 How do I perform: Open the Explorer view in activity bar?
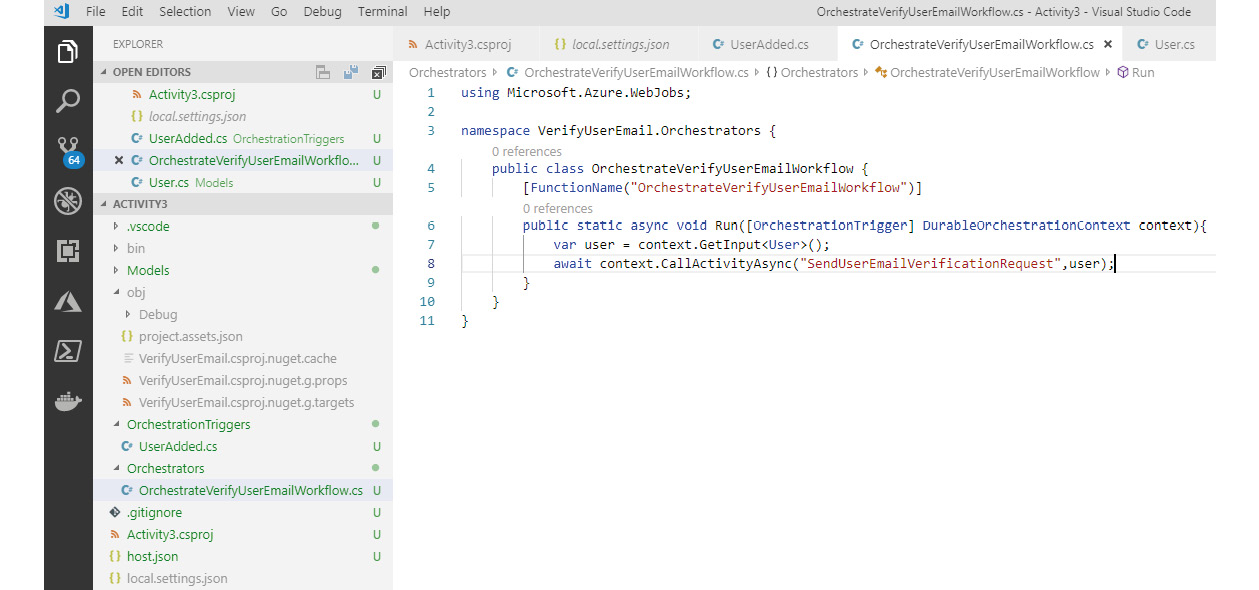coord(68,51)
